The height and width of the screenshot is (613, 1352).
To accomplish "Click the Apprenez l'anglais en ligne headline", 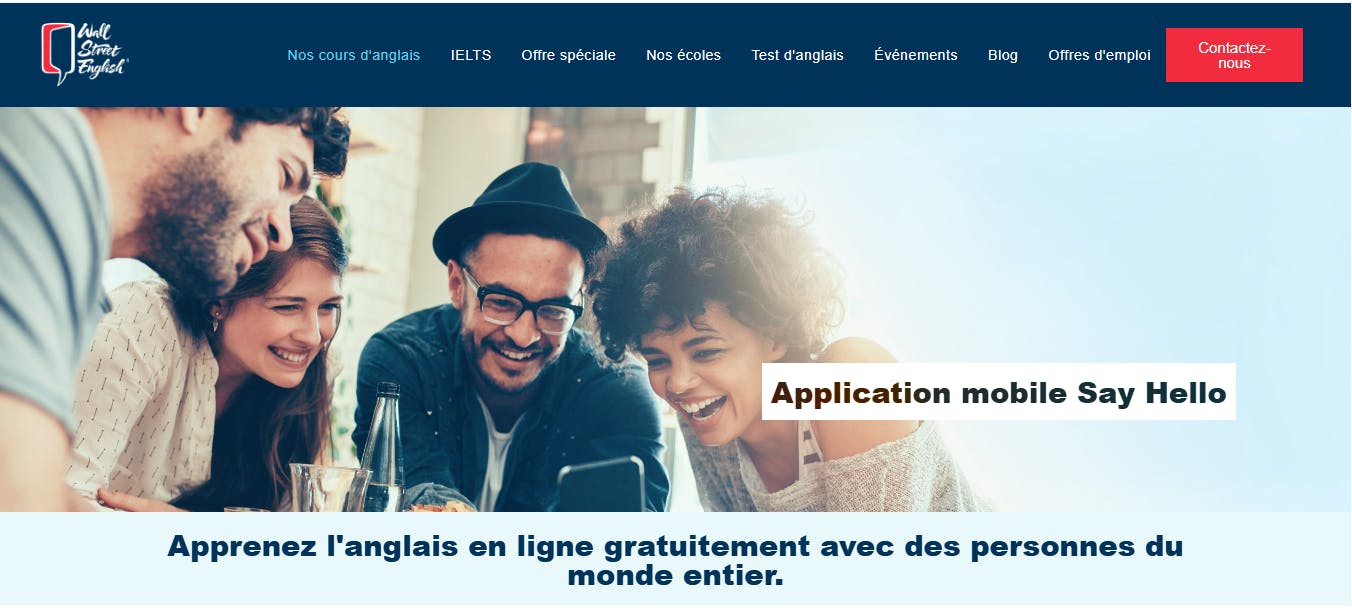I will click(x=676, y=561).
